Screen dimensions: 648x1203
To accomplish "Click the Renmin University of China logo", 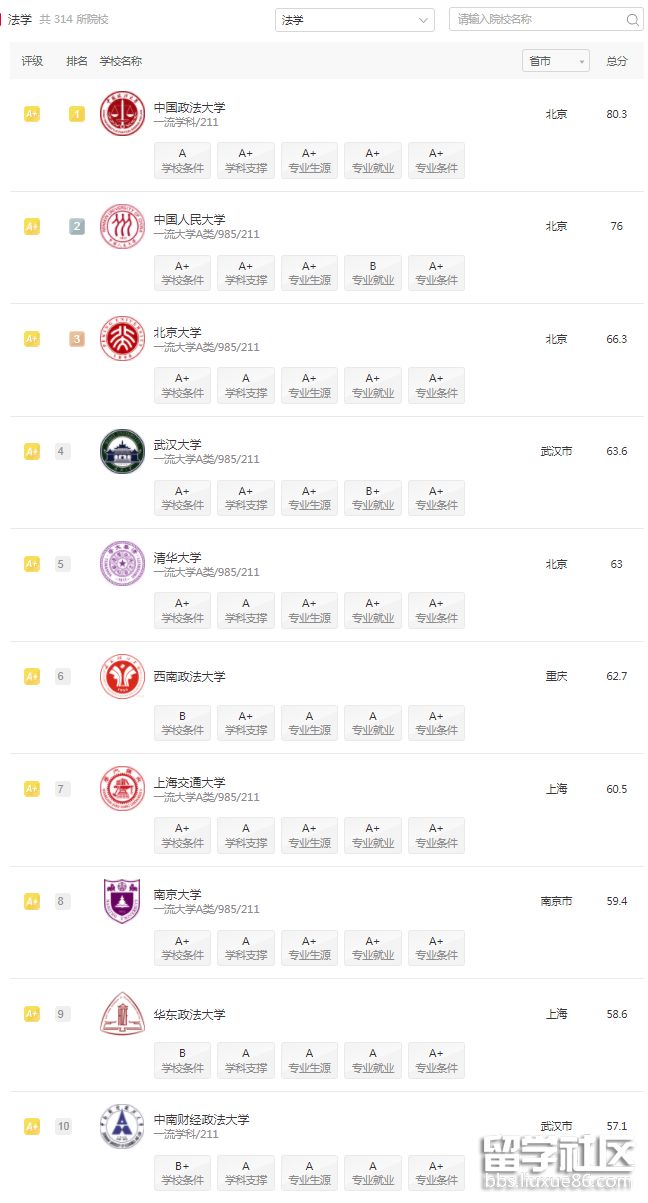I will (x=122, y=227).
